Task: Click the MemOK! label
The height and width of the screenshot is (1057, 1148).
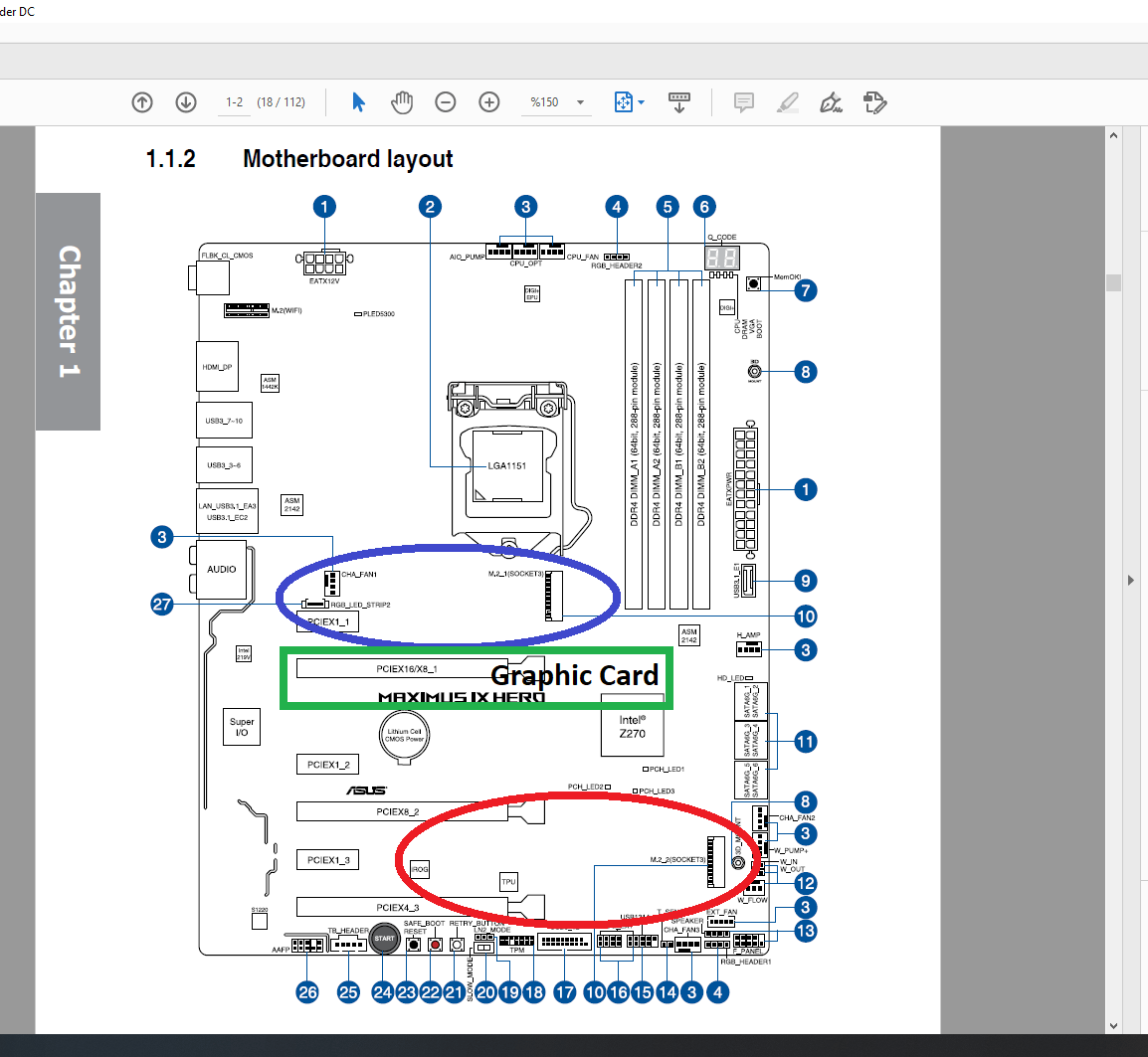Action: tap(788, 277)
